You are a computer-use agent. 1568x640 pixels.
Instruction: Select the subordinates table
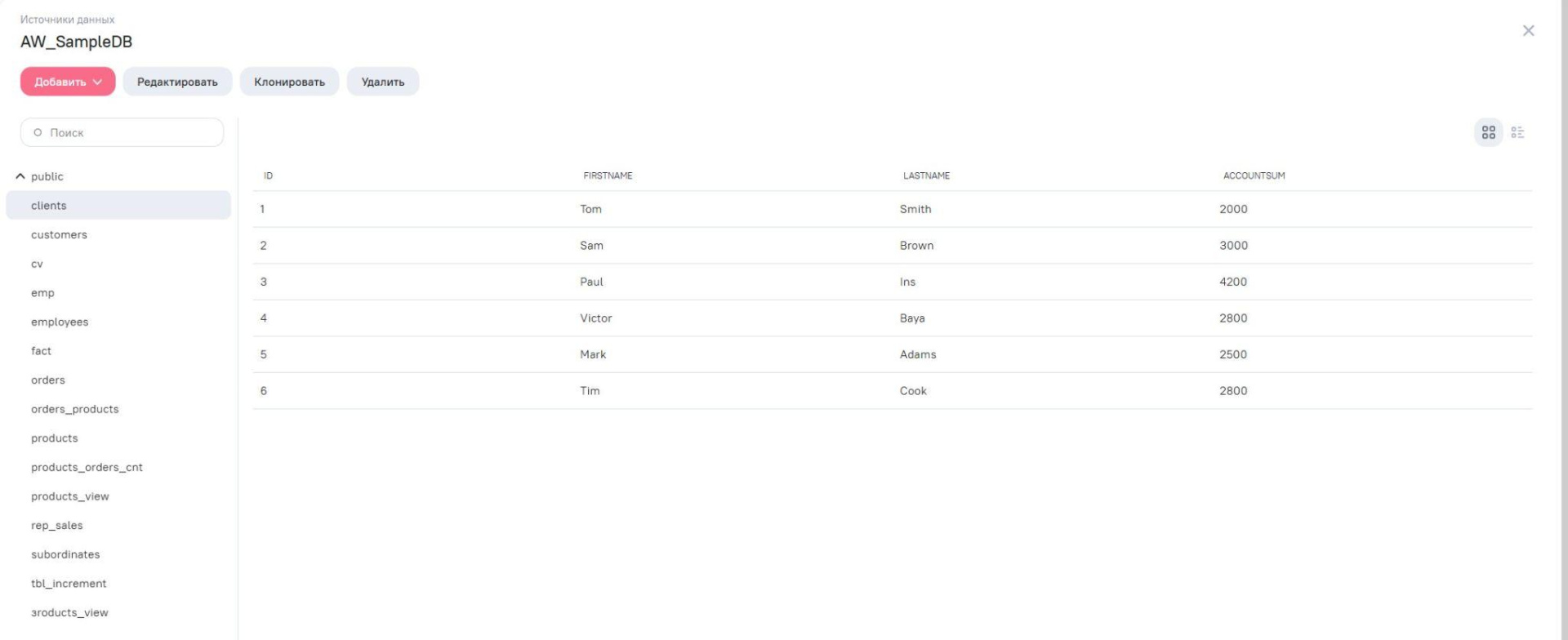(65, 554)
